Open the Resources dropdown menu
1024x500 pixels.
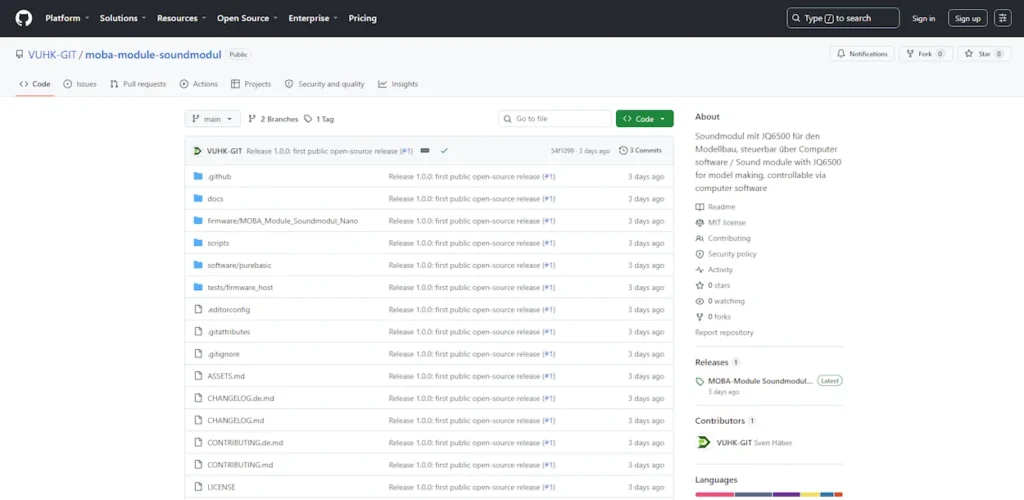coord(182,18)
